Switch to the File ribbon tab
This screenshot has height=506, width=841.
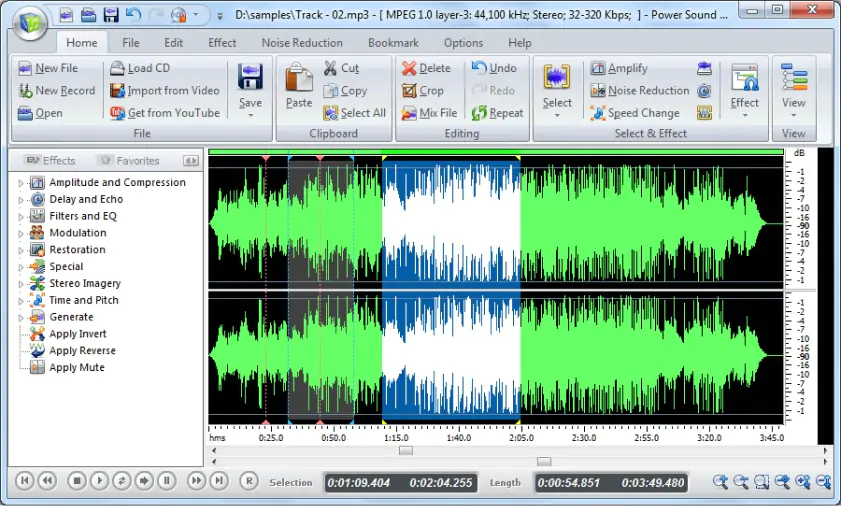click(130, 43)
